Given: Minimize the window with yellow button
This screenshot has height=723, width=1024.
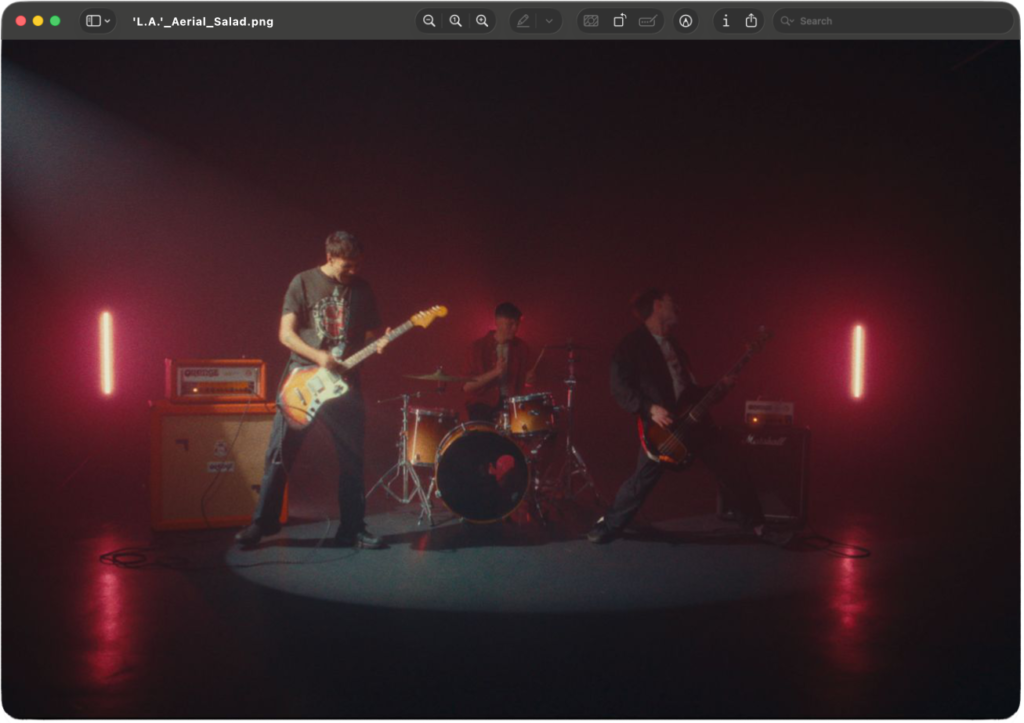Looking at the screenshot, I should pos(38,21).
